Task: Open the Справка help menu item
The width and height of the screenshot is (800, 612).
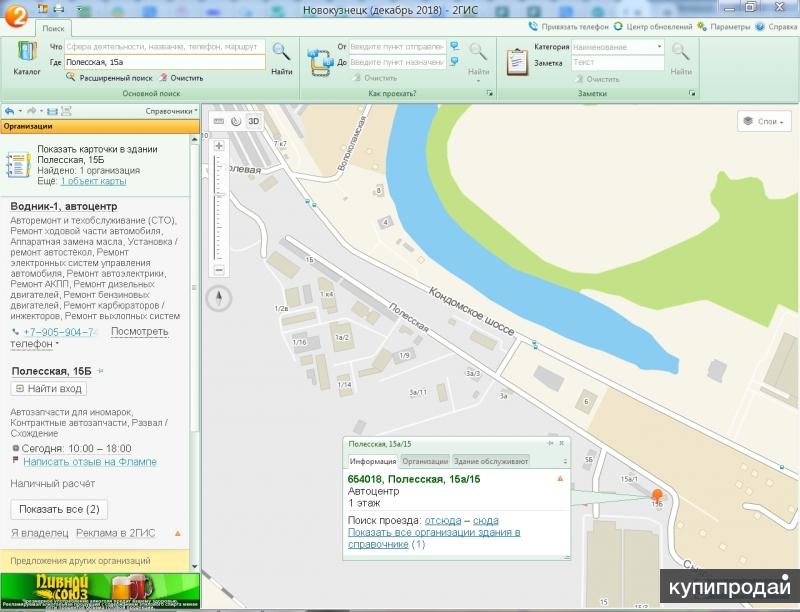Action: click(776, 27)
